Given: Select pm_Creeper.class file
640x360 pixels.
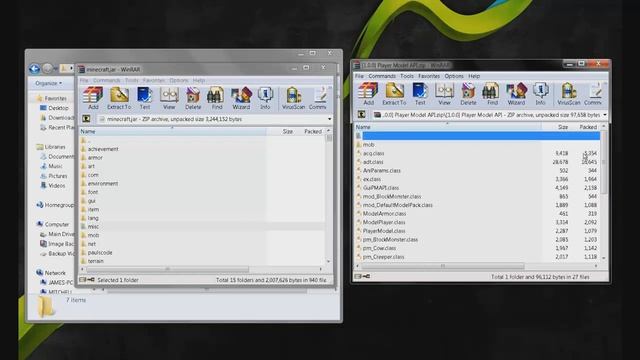Looking at the screenshot, I should [383, 257].
